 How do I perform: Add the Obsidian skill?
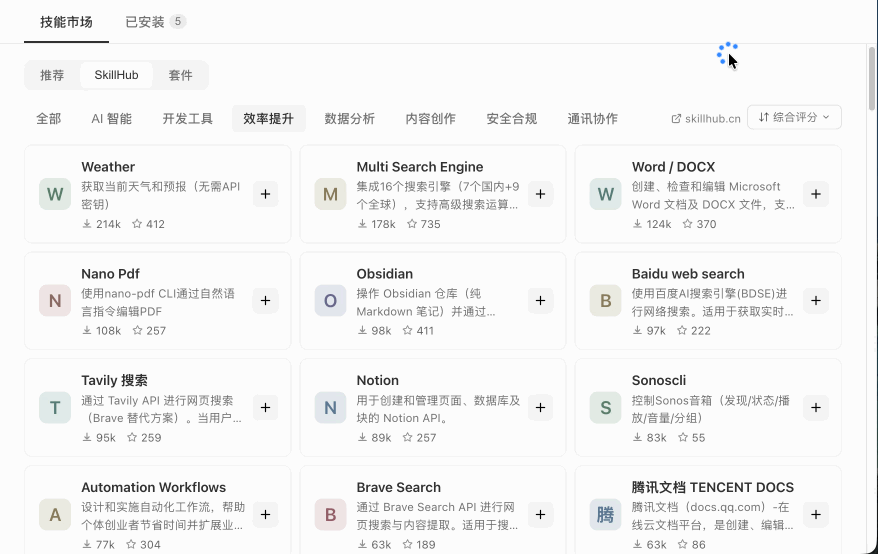[540, 300]
